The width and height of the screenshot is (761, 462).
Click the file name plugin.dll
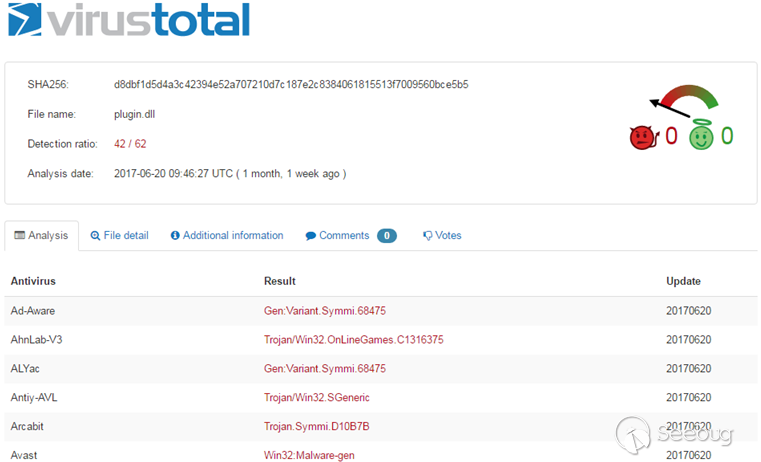coord(134,114)
